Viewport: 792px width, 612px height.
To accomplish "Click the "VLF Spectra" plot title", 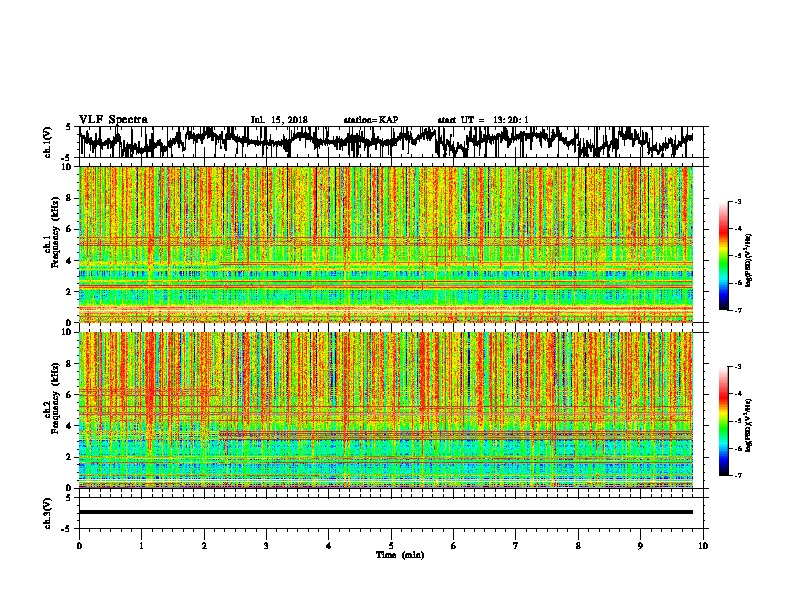I will (113, 119).
